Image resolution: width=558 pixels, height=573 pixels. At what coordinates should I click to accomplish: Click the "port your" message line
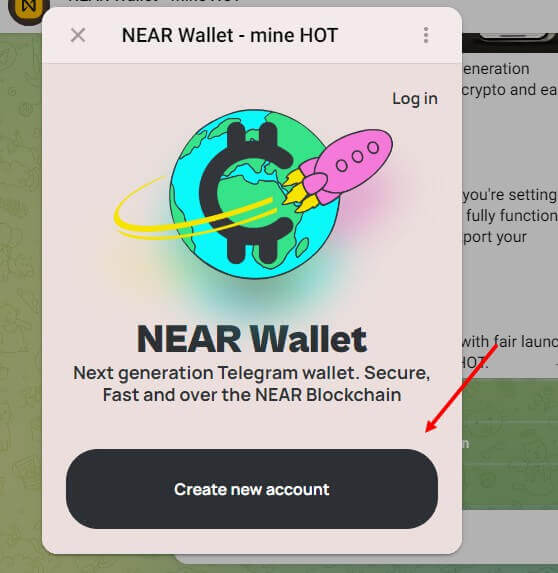click(x=495, y=237)
